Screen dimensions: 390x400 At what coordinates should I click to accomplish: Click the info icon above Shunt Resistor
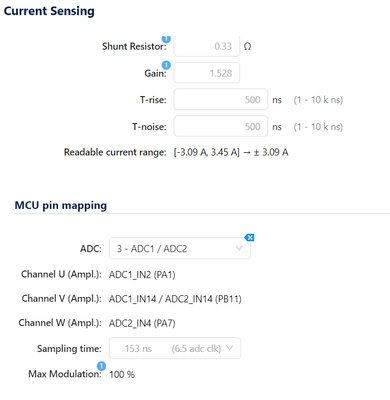[166, 39]
